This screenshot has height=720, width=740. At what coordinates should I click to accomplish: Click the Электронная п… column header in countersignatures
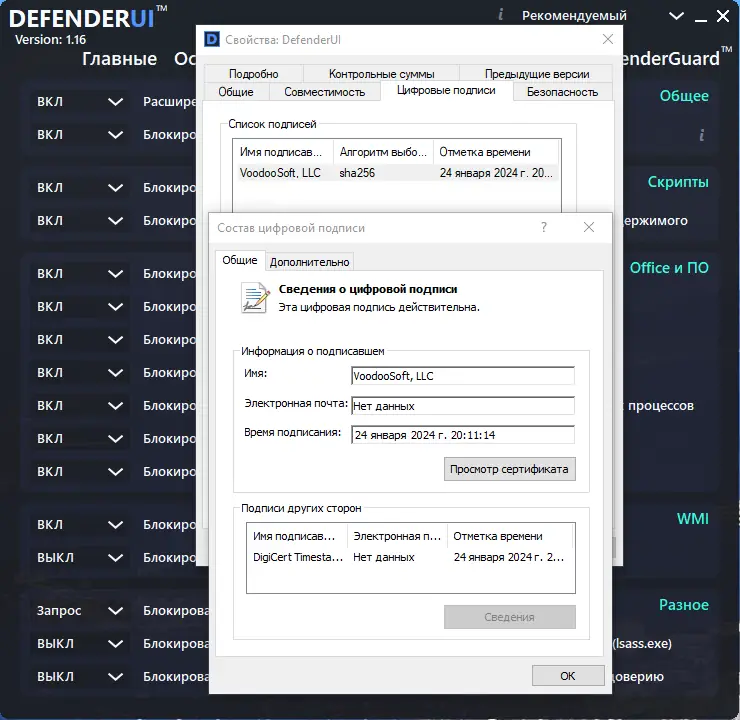397,536
